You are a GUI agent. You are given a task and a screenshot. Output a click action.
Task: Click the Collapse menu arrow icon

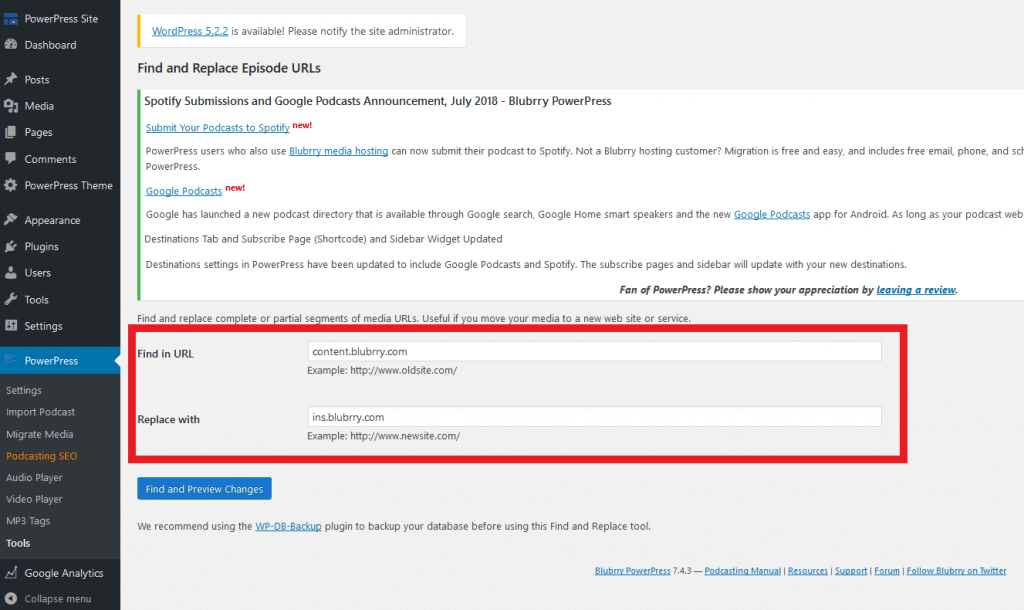tap(10, 598)
